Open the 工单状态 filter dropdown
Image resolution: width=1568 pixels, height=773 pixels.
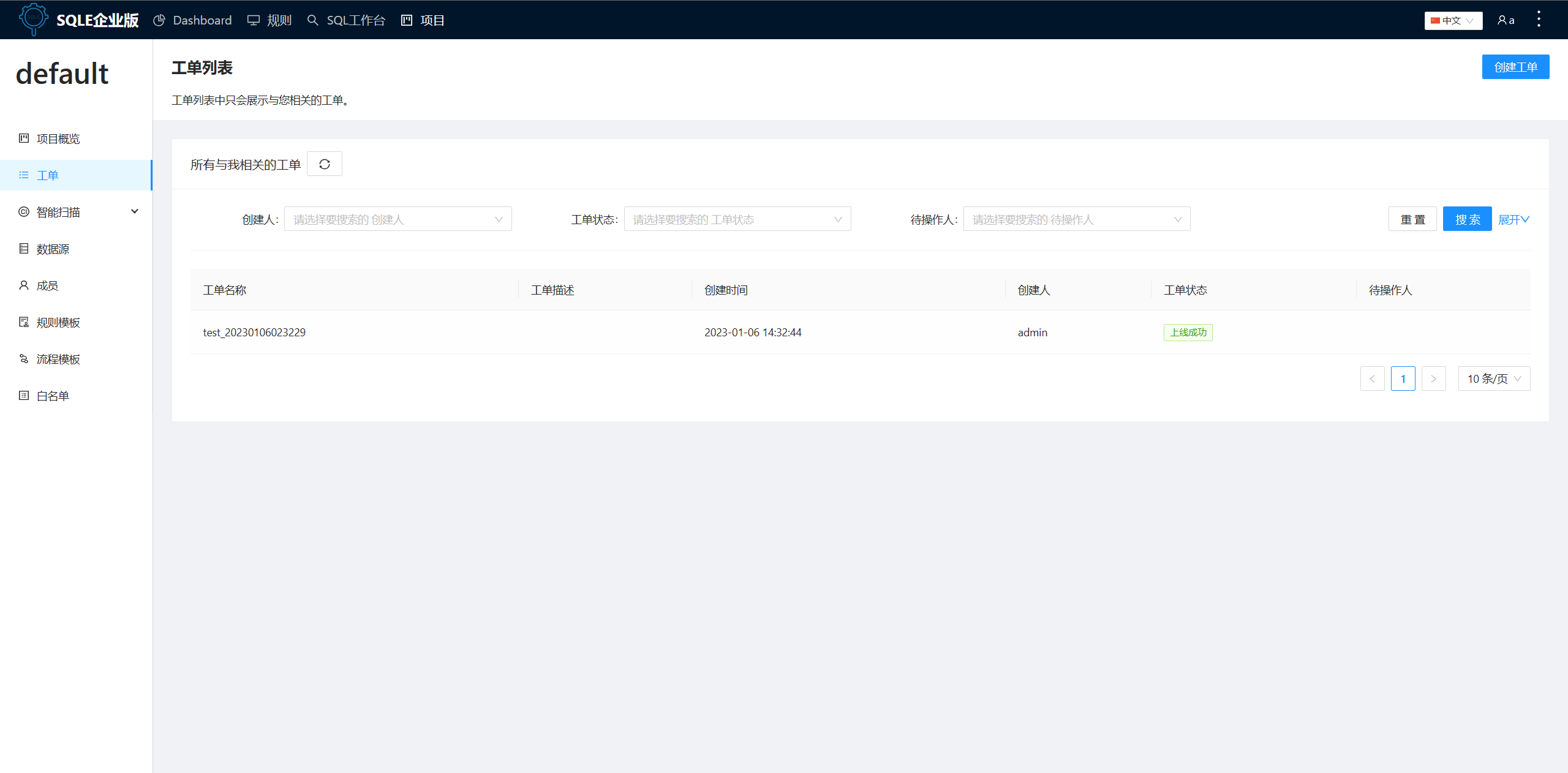[737, 219]
